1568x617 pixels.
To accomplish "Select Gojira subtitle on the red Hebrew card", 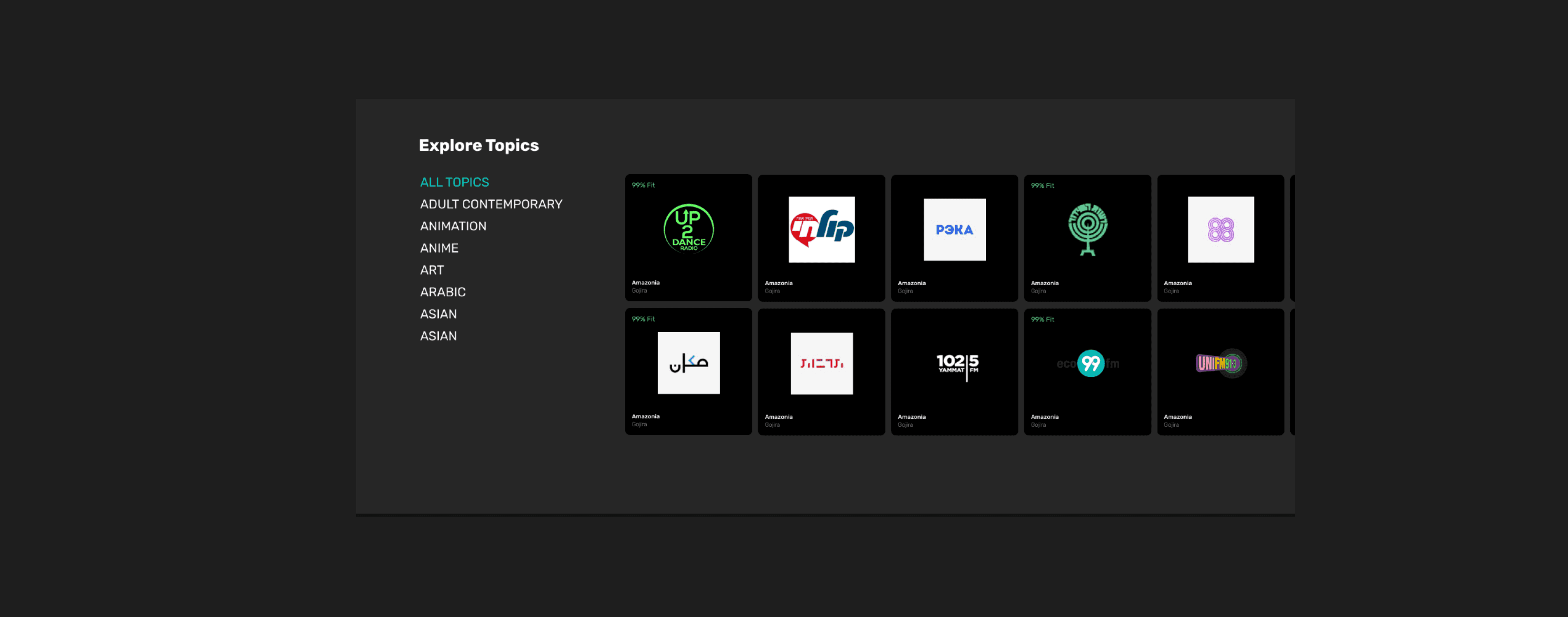I will (x=772, y=425).
